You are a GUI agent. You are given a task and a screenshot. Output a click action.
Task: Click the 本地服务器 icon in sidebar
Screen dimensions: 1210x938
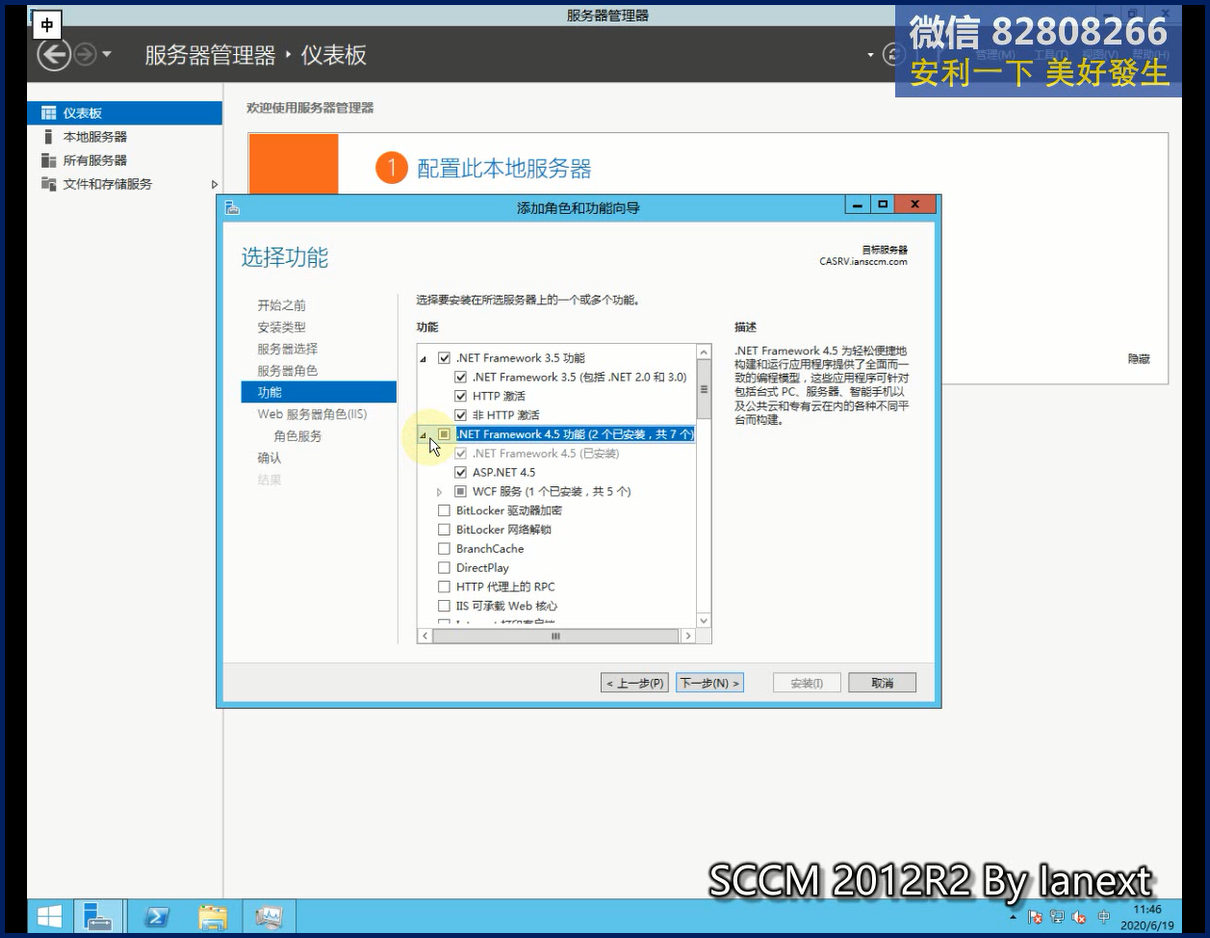48,137
